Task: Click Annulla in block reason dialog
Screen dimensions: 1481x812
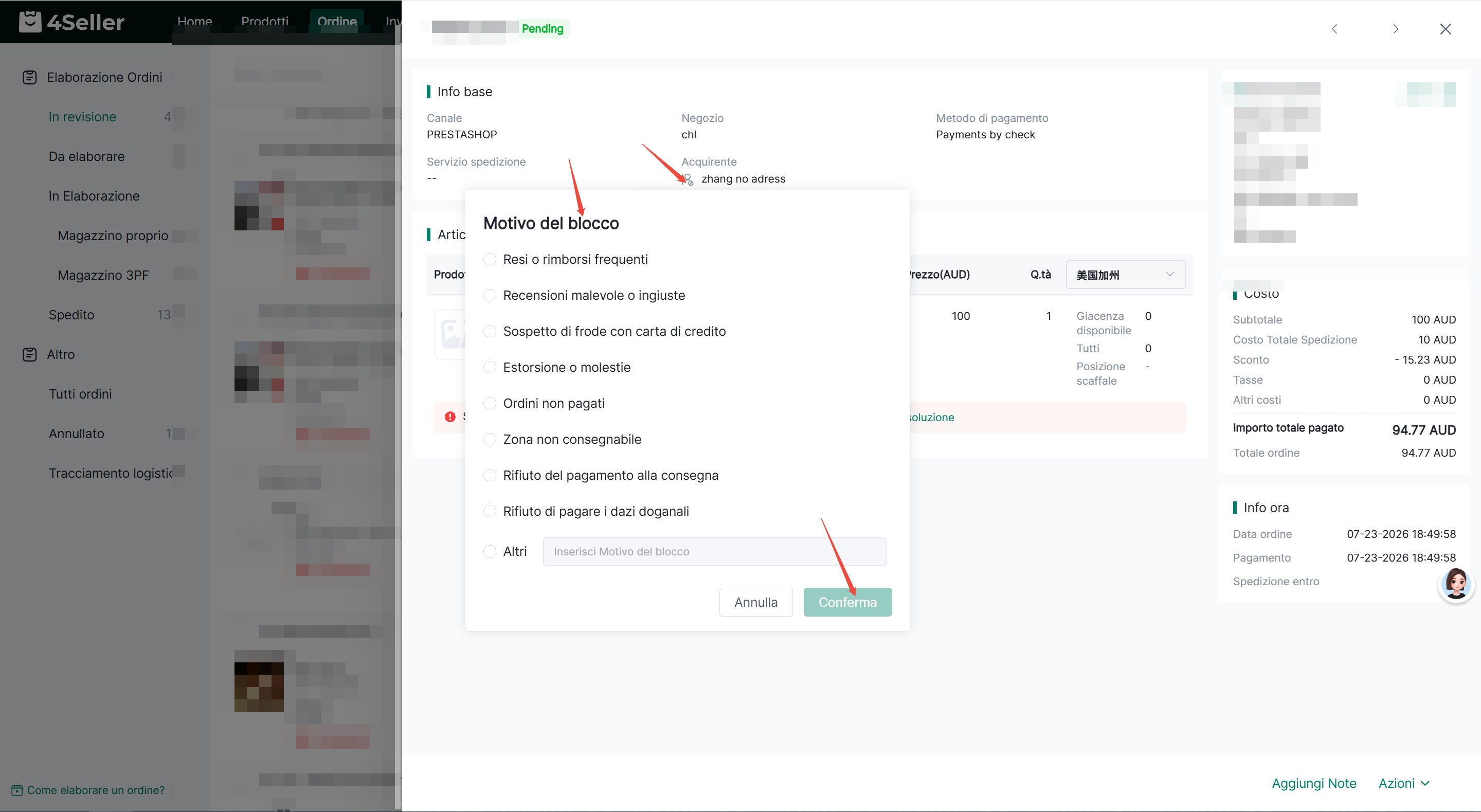Action: pyautogui.click(x=755, y=602)
